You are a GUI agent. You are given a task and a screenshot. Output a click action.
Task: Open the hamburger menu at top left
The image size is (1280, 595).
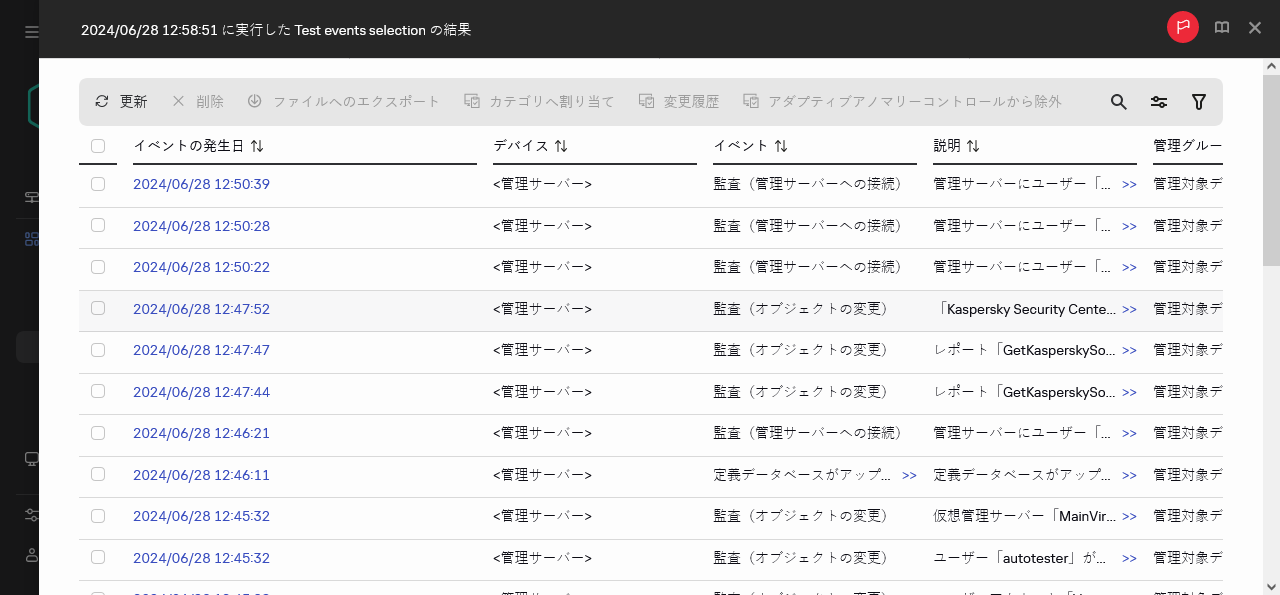[30, 30]
